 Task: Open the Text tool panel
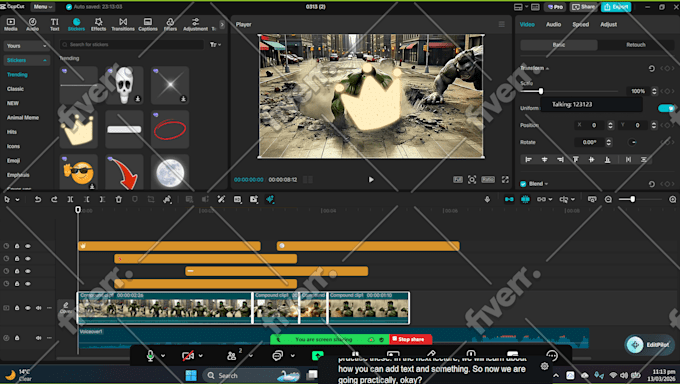click(x=54, y=24)
